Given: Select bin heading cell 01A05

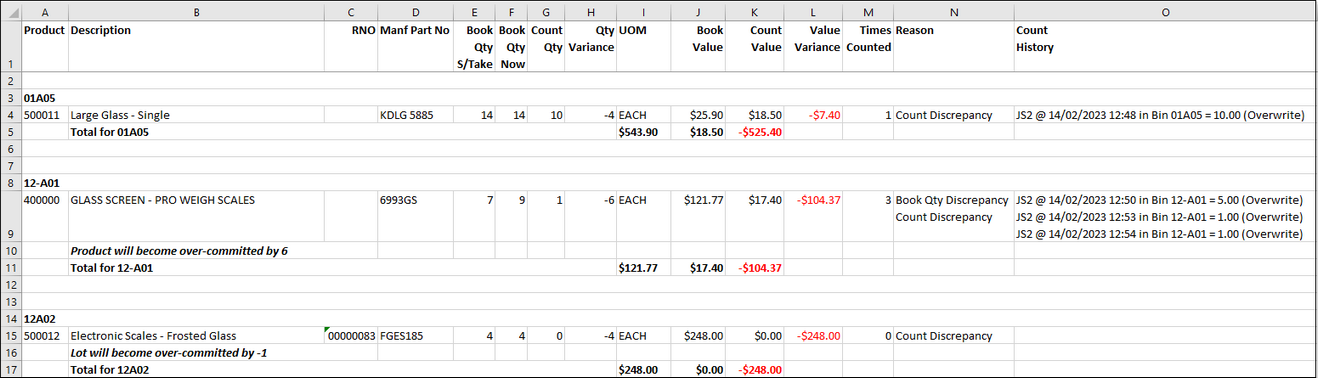Looking at the screenshot, I should pos(45,98).
